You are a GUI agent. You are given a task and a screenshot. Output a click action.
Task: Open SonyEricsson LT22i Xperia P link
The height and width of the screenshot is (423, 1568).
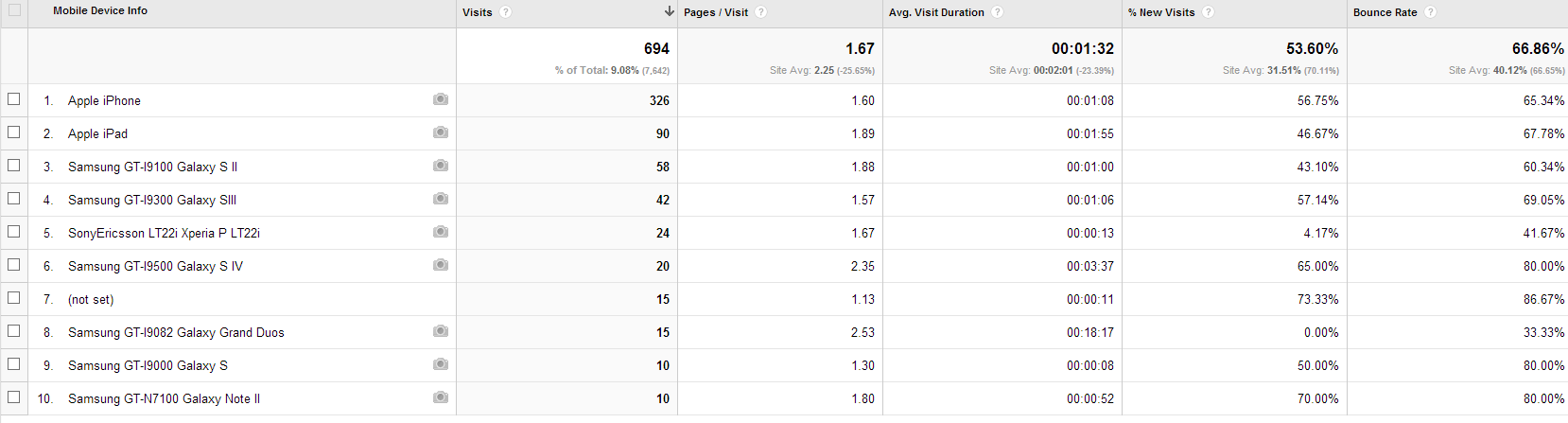164,233
